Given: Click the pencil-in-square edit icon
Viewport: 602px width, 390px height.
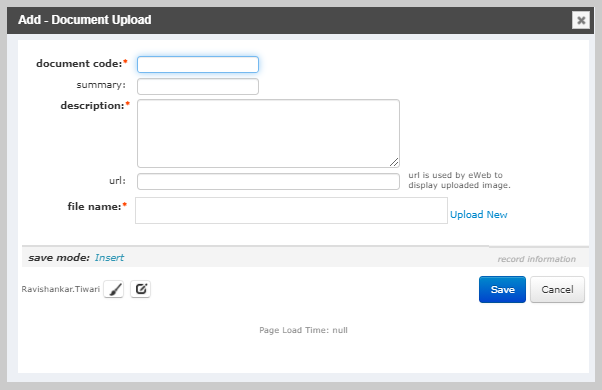Looking at the screenshot, I should [x=141, y=289].
